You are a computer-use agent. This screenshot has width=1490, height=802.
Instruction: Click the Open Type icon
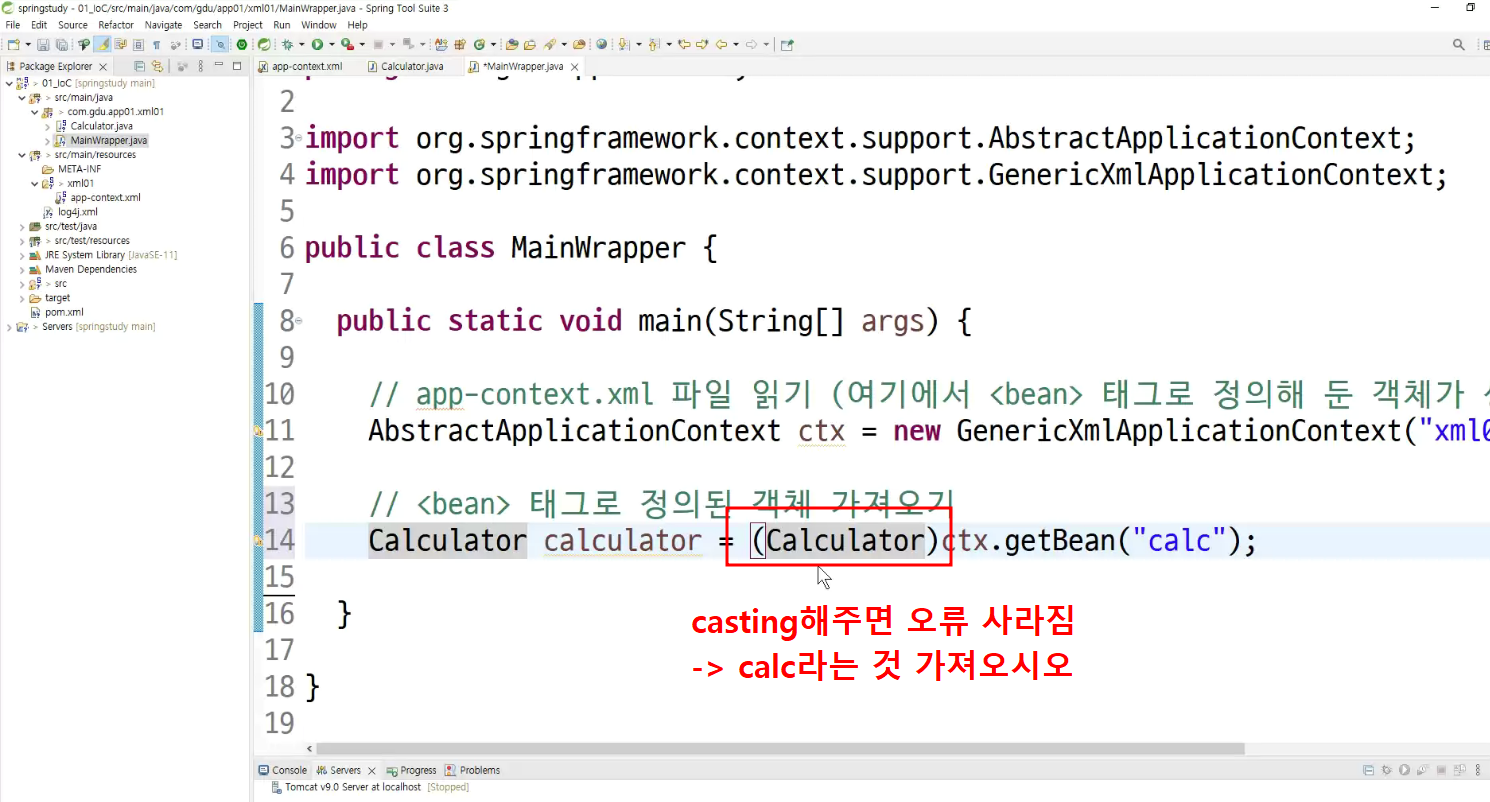pos(511,44)
